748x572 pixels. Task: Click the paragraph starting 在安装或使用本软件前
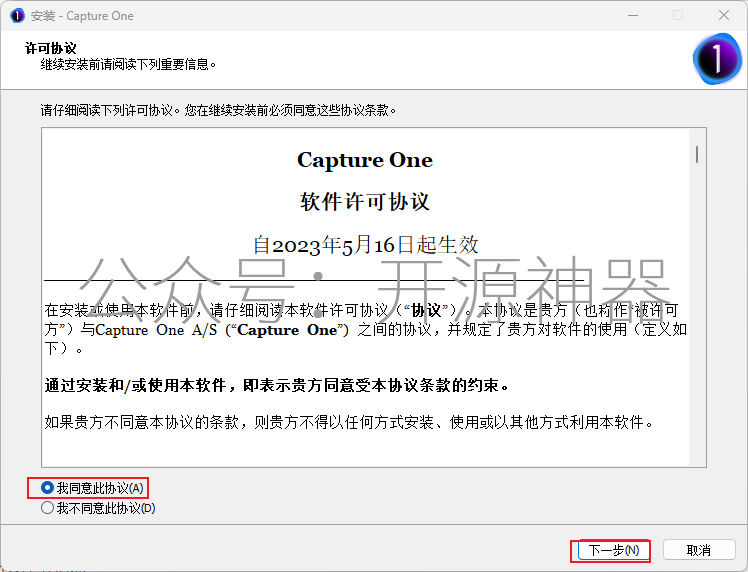coord(366,329)
